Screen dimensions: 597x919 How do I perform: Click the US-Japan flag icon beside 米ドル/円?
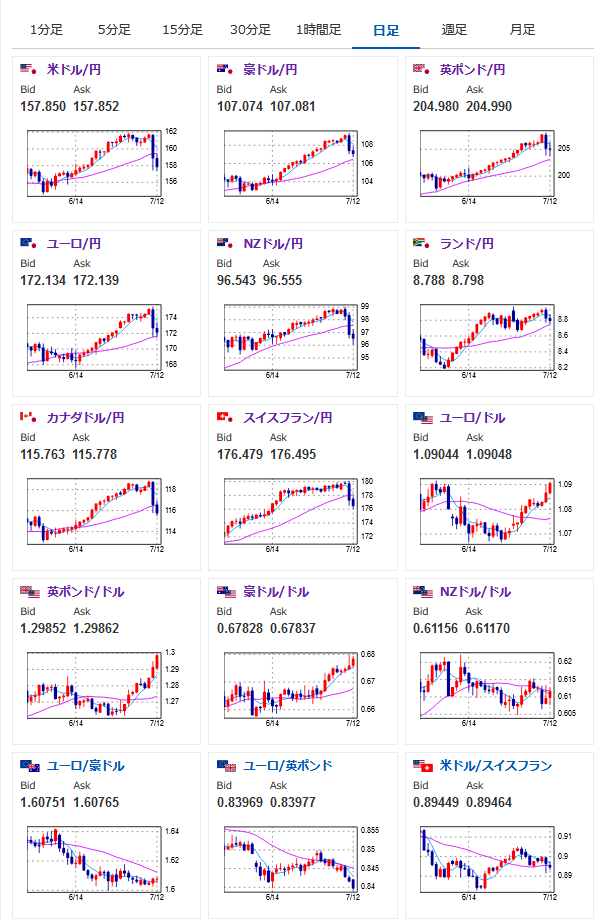point(29,70)
